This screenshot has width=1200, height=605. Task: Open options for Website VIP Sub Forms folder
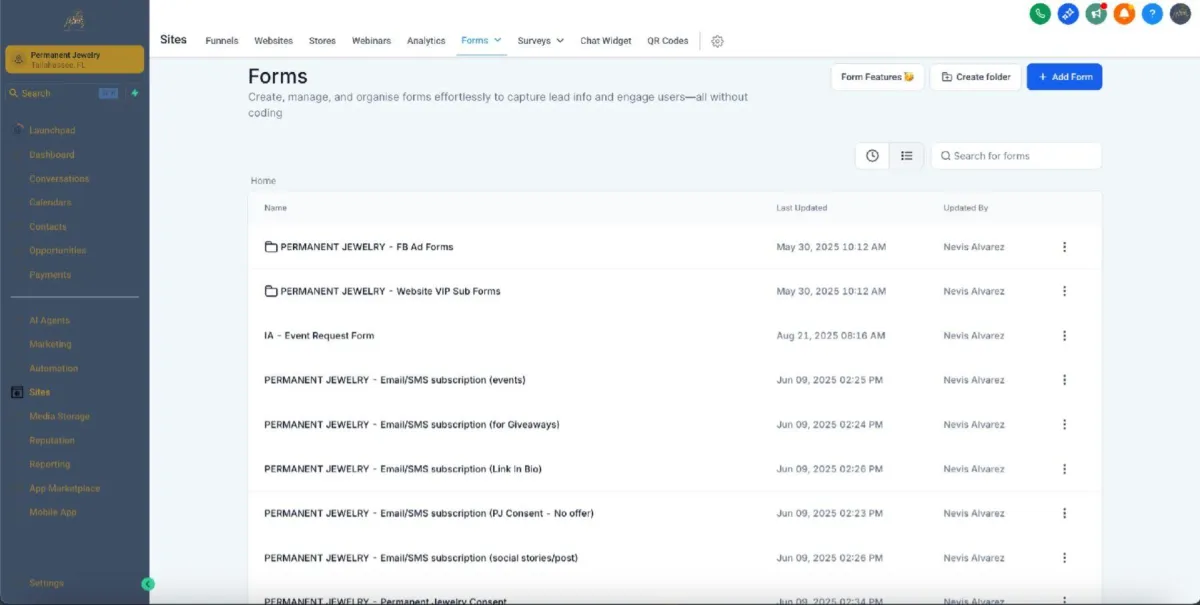pos(1064,291)
